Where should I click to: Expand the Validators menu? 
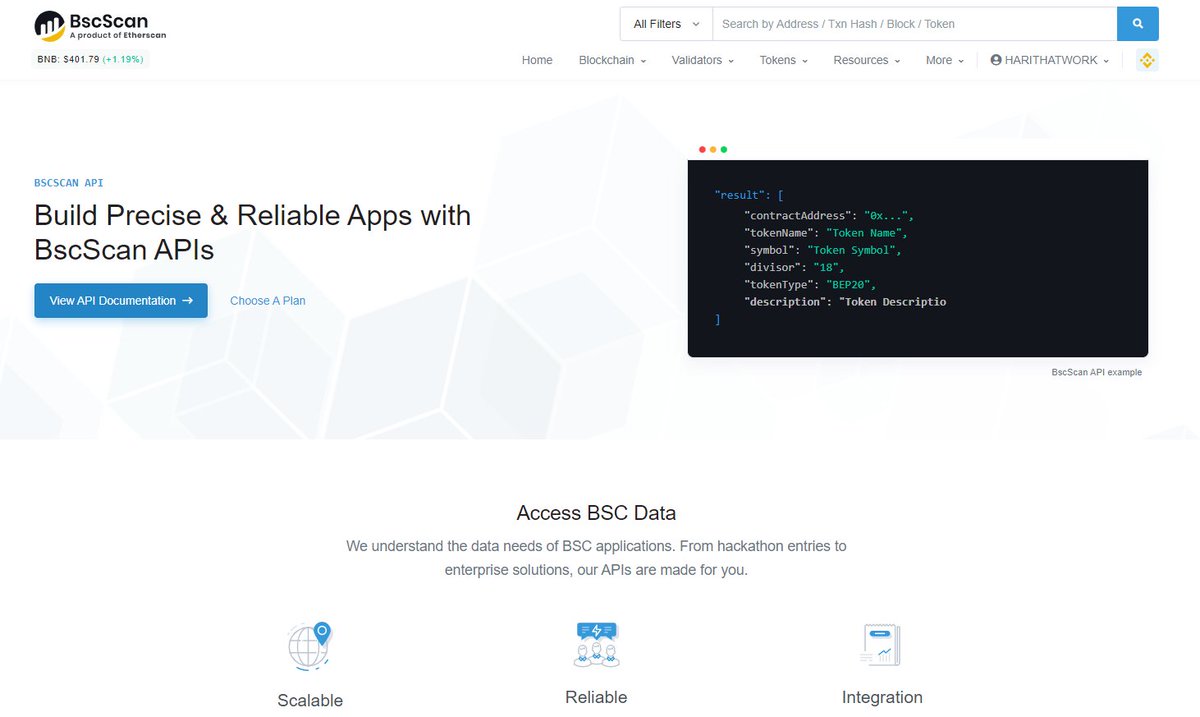pyautogui.click(x=702, y=60)
